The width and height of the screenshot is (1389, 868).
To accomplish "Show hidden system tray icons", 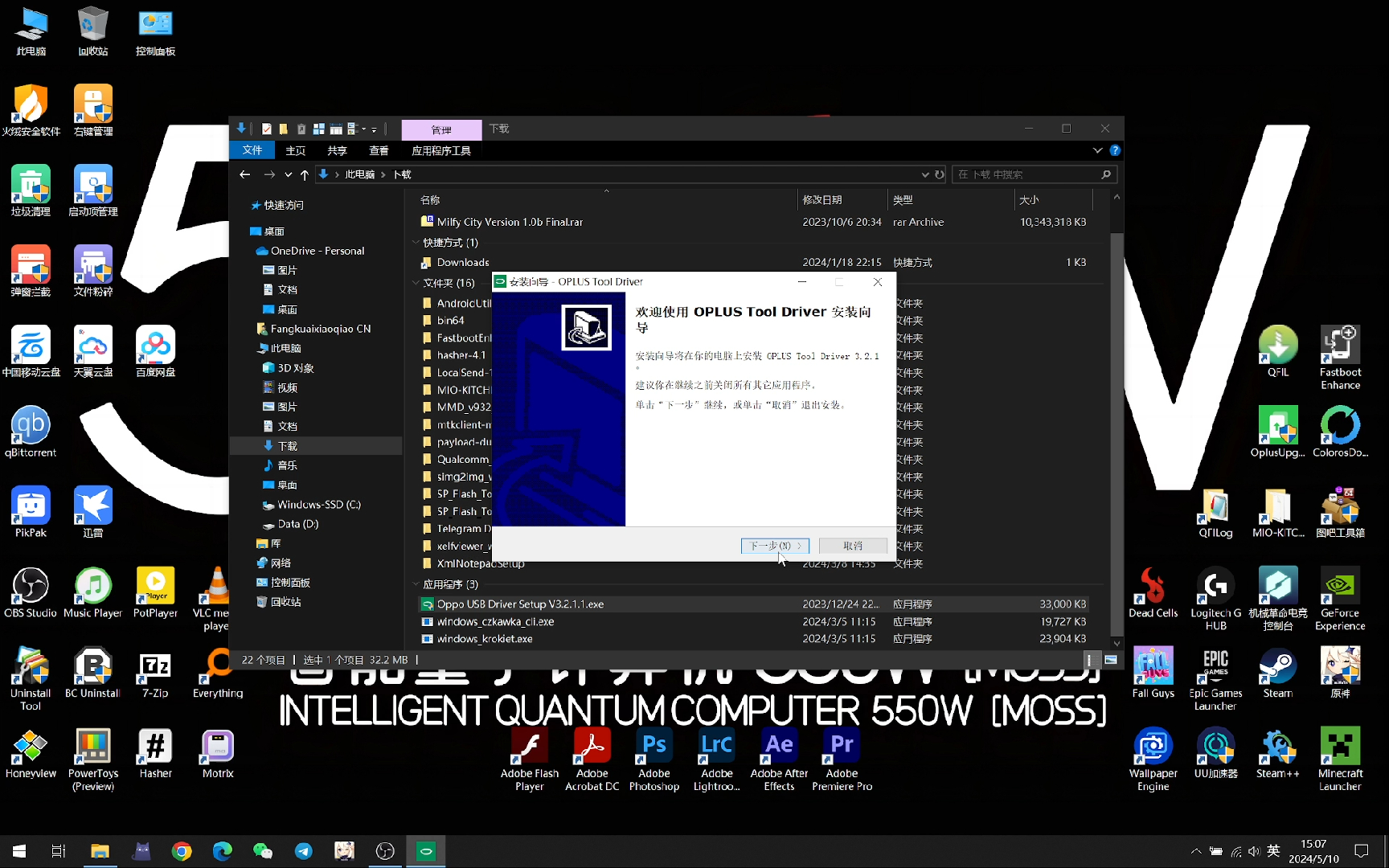I will click(x=1196, y=851).
